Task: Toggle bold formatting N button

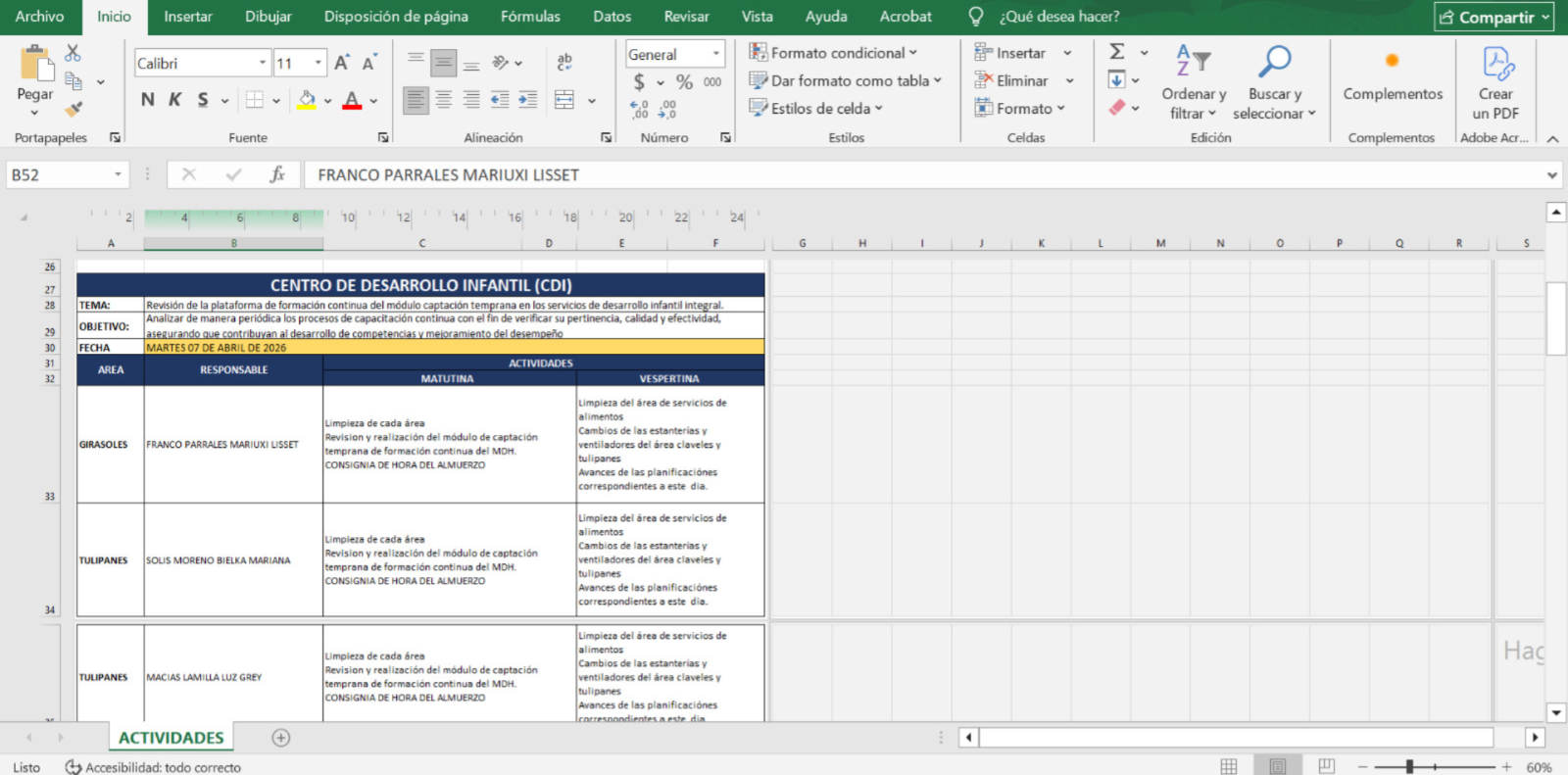Action: point(147,100)
